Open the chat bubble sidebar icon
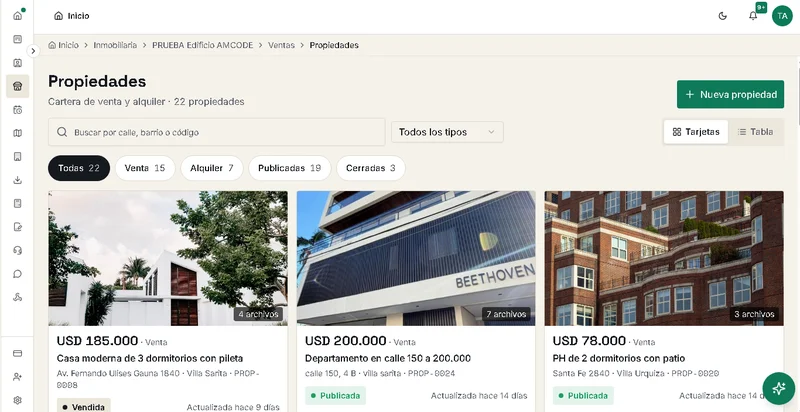The height and width of the screenshot is (412, 800). click(17, 274)
